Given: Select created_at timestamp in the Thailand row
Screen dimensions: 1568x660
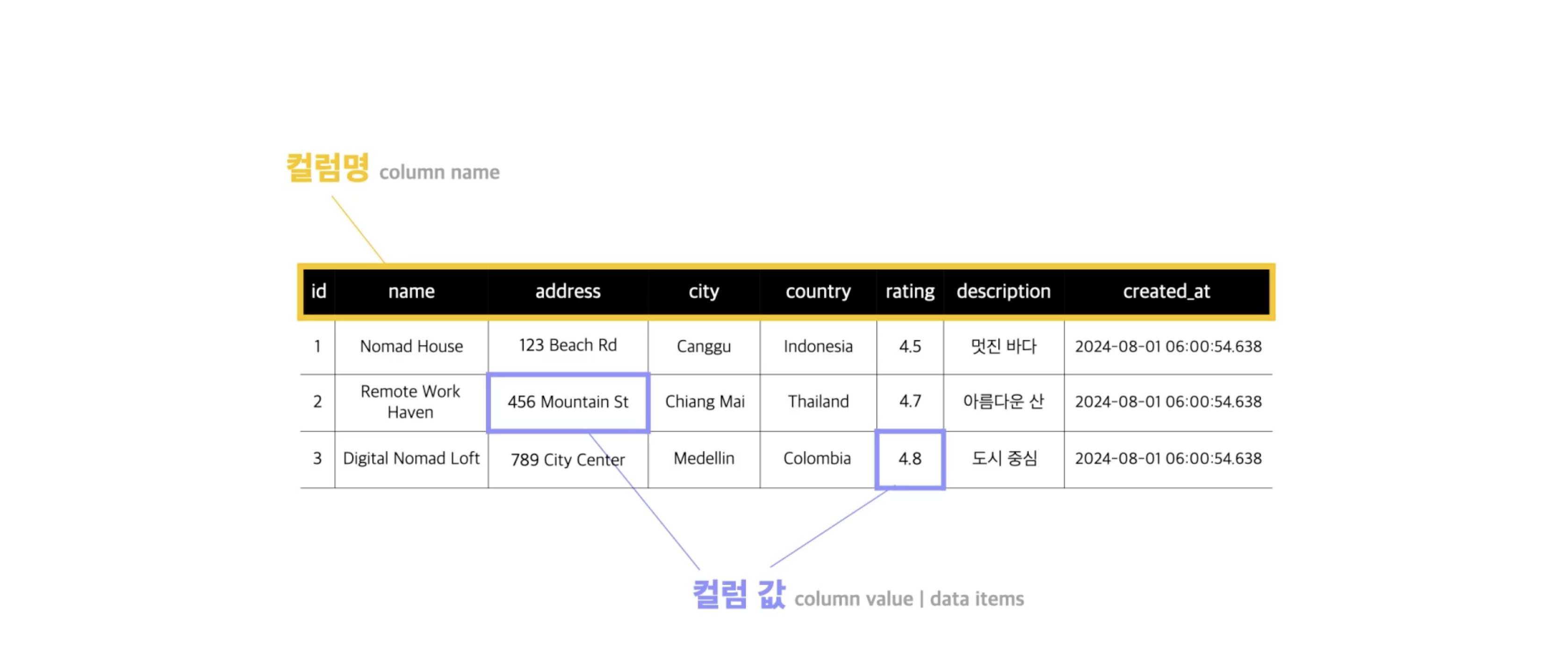Looking at the screenshot, I should (x=1168, y=402).
